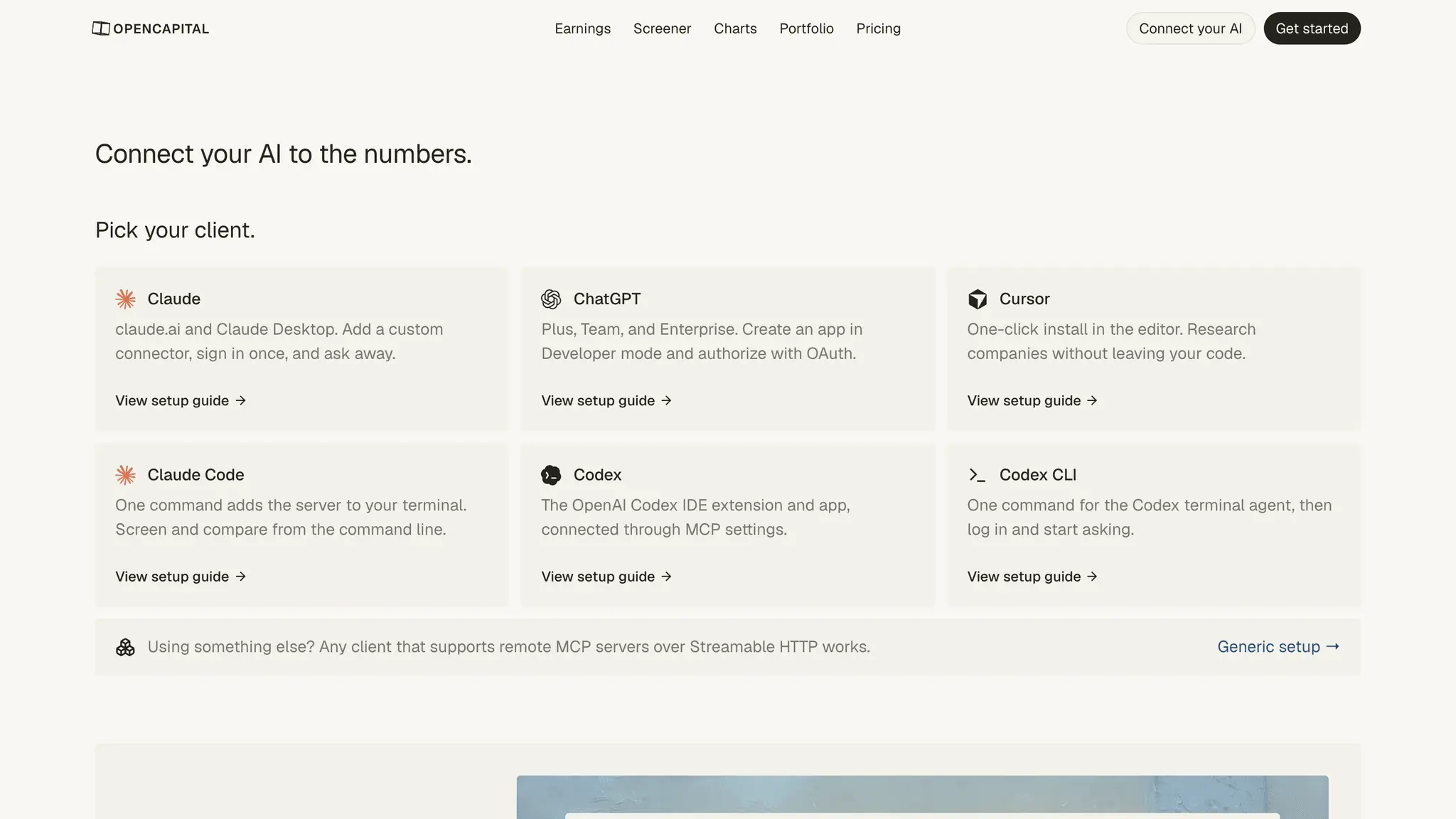
Task: Open View setup guide for Claude Code
Action: (x=181, y=577)
